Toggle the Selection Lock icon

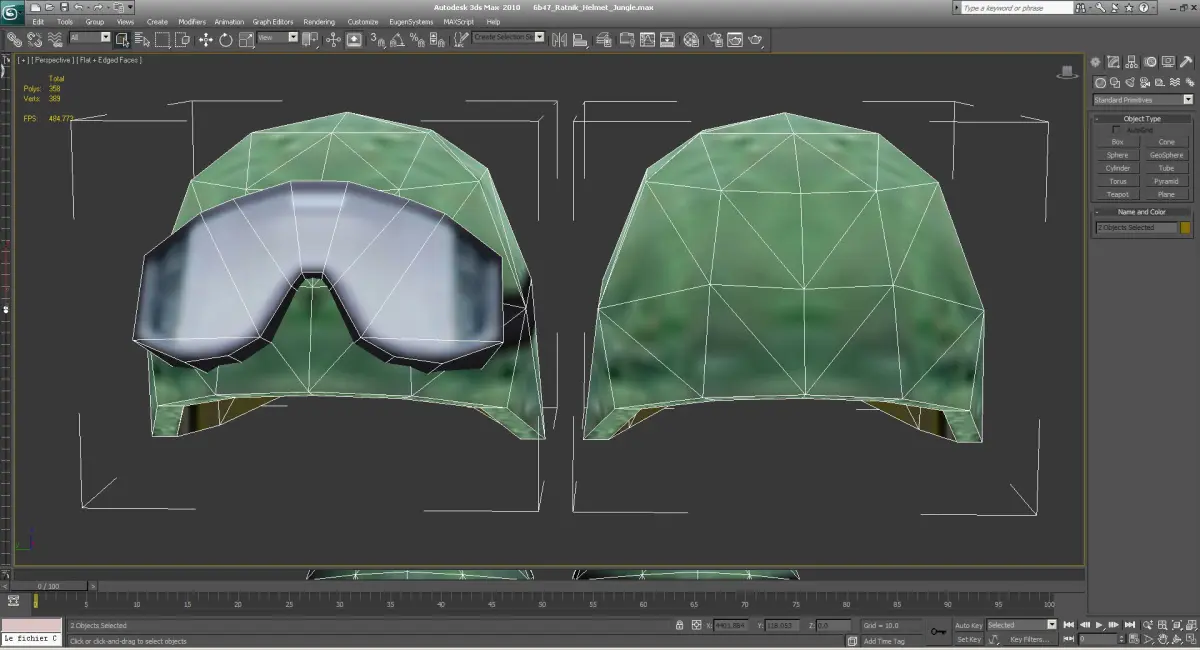[x=680, y=625]
